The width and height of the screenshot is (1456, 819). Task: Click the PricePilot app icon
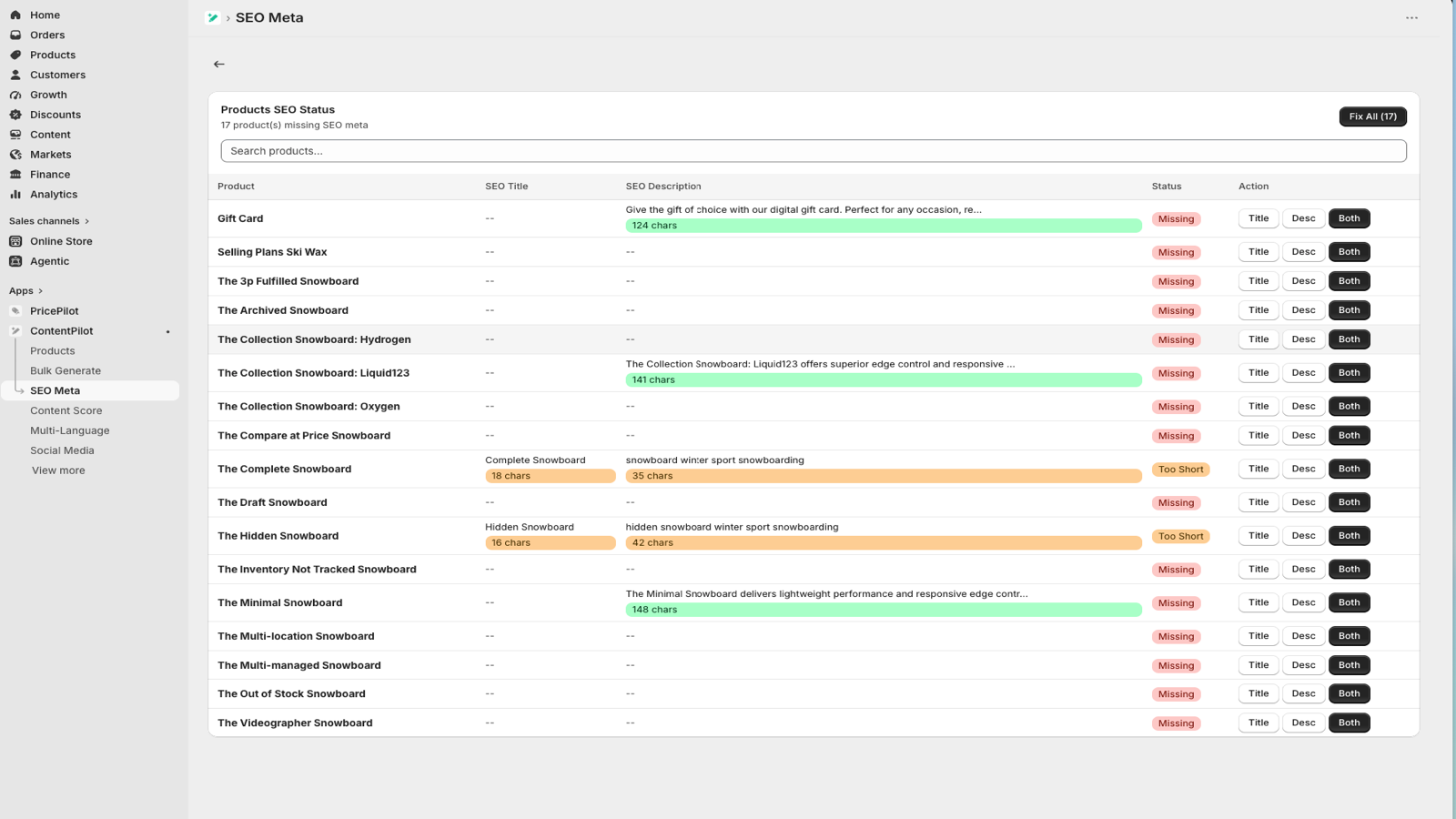[15, 311]
